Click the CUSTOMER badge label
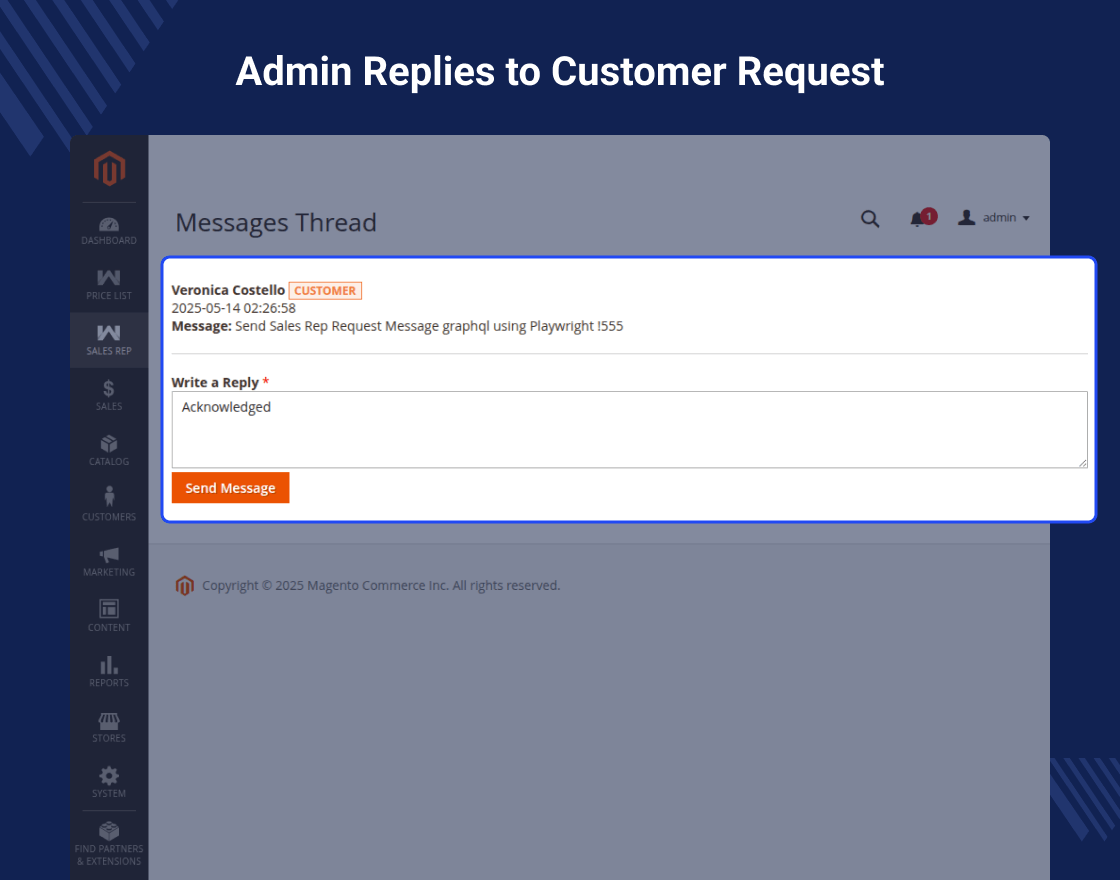1120x880 pixels. [x=325, y=291]
